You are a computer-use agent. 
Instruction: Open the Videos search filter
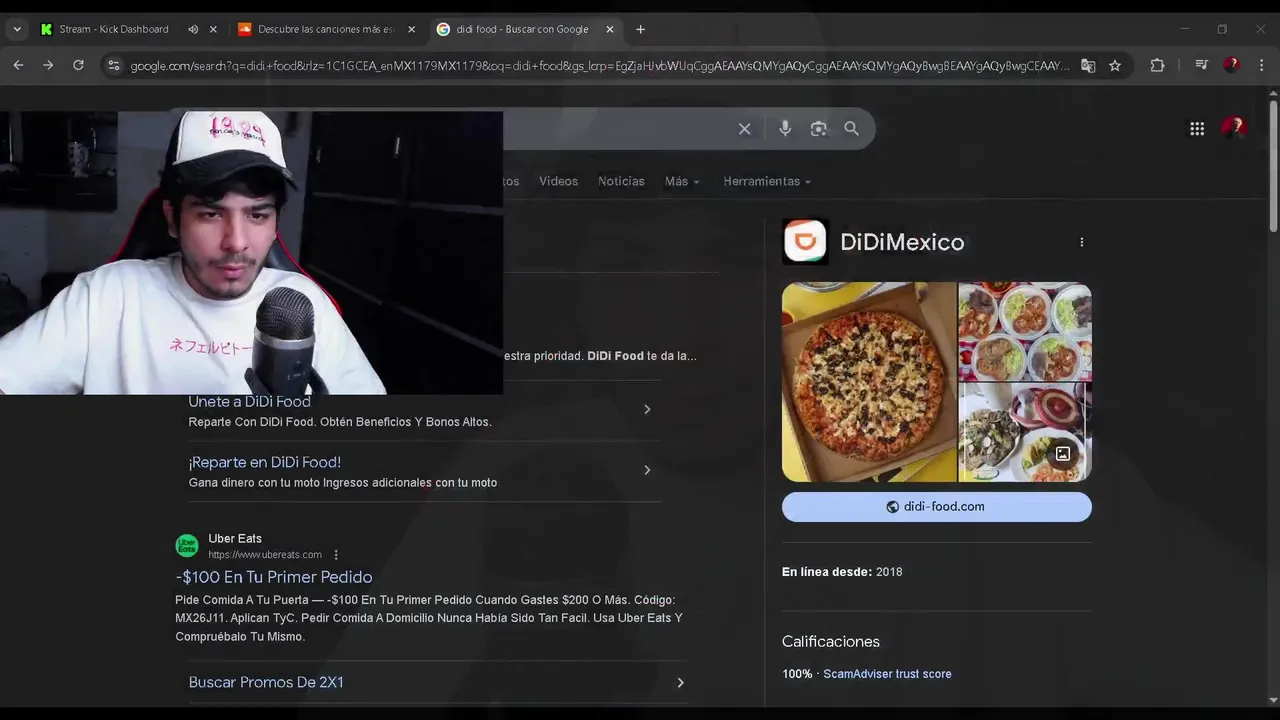[x=558, y=181]
